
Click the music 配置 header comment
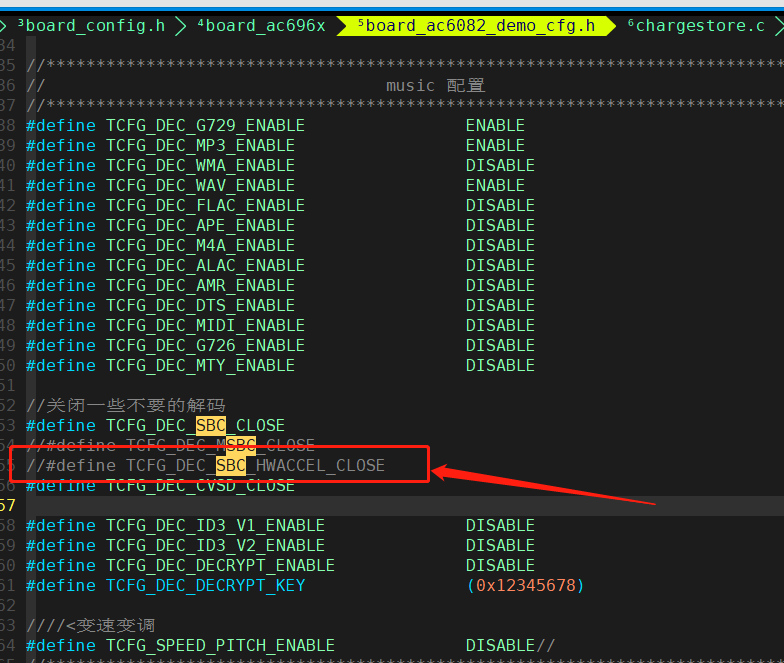tap(436, 86)
